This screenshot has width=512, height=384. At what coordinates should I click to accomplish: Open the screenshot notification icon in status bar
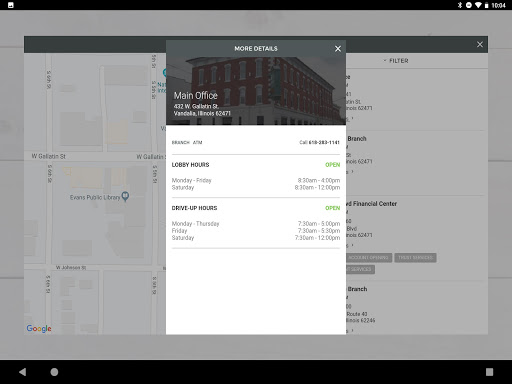click(11, 5)
